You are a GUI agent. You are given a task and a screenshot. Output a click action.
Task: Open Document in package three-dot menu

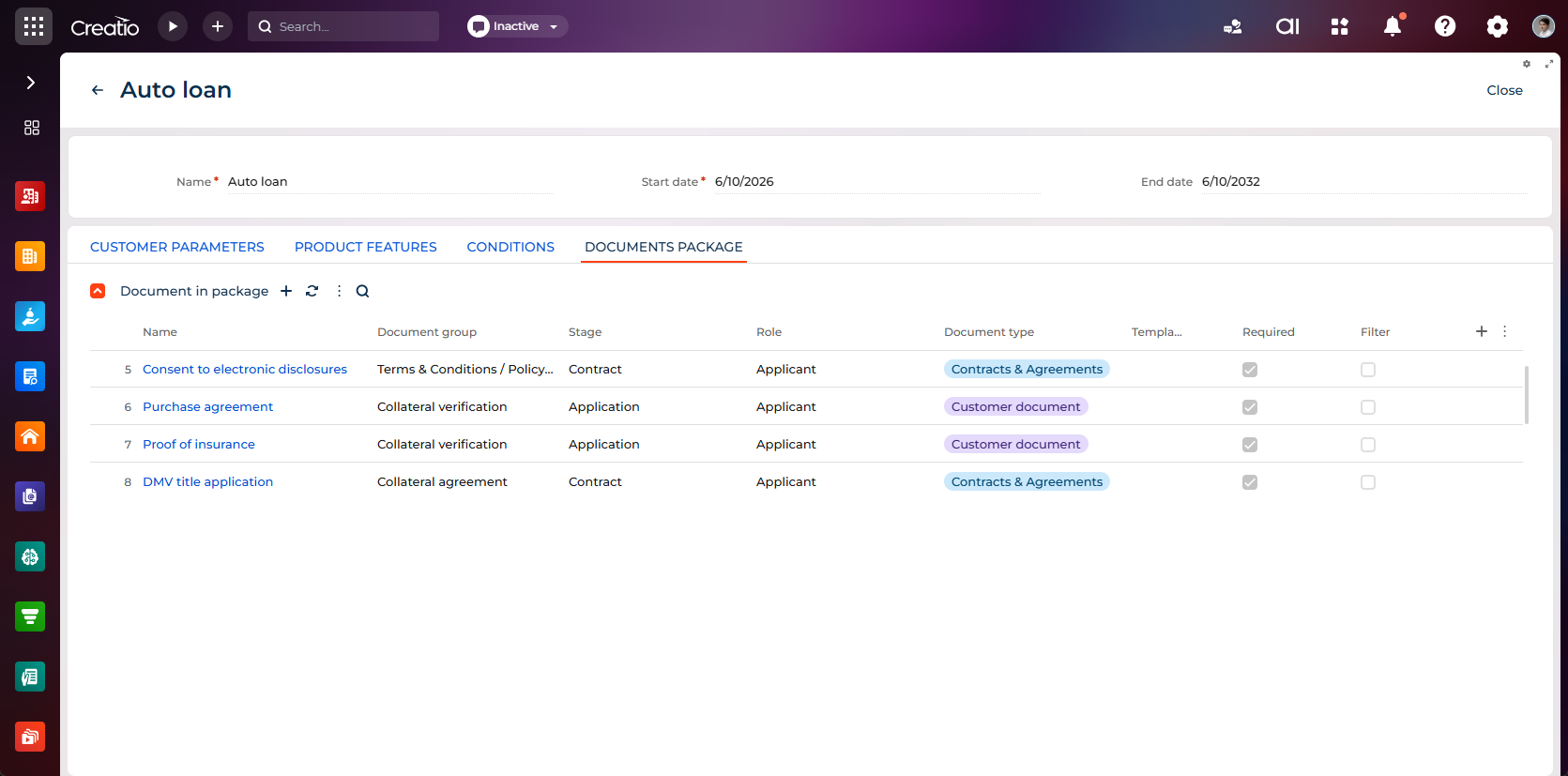tap(339, 291)
